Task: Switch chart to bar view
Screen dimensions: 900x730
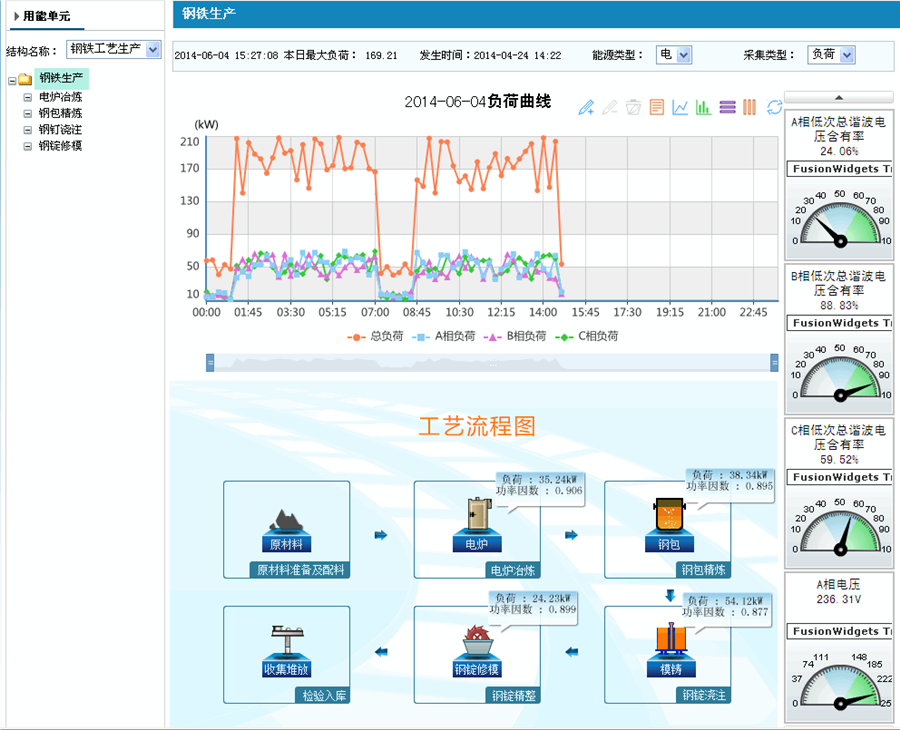Action: tap(703, 107)
